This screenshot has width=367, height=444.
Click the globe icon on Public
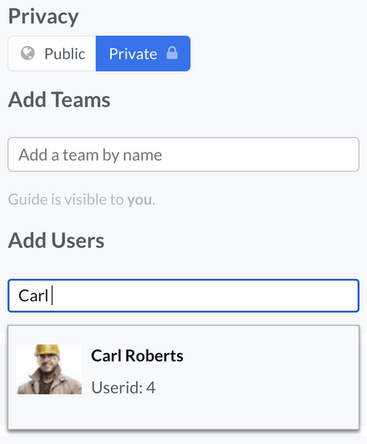click(x=27, y=53)
